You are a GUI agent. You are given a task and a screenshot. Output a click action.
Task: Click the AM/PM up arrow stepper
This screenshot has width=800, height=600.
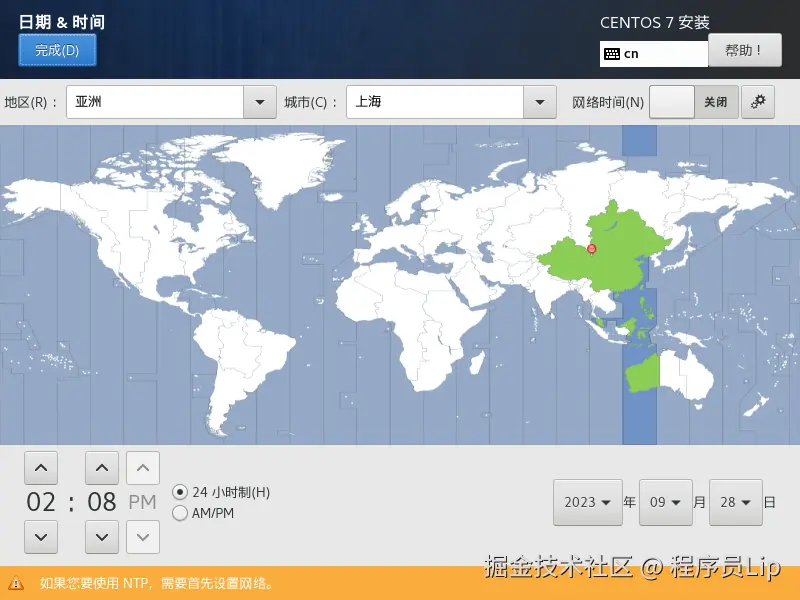click(x=143, y=467)
